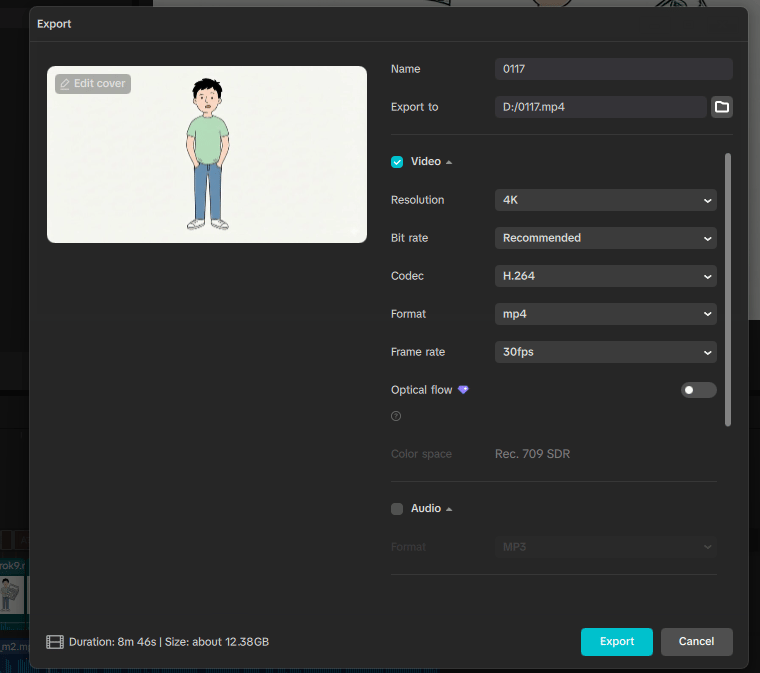Click the blue Export button
Image resolution: width=760 pixels, height=673 pixels.
coord(617,642)
